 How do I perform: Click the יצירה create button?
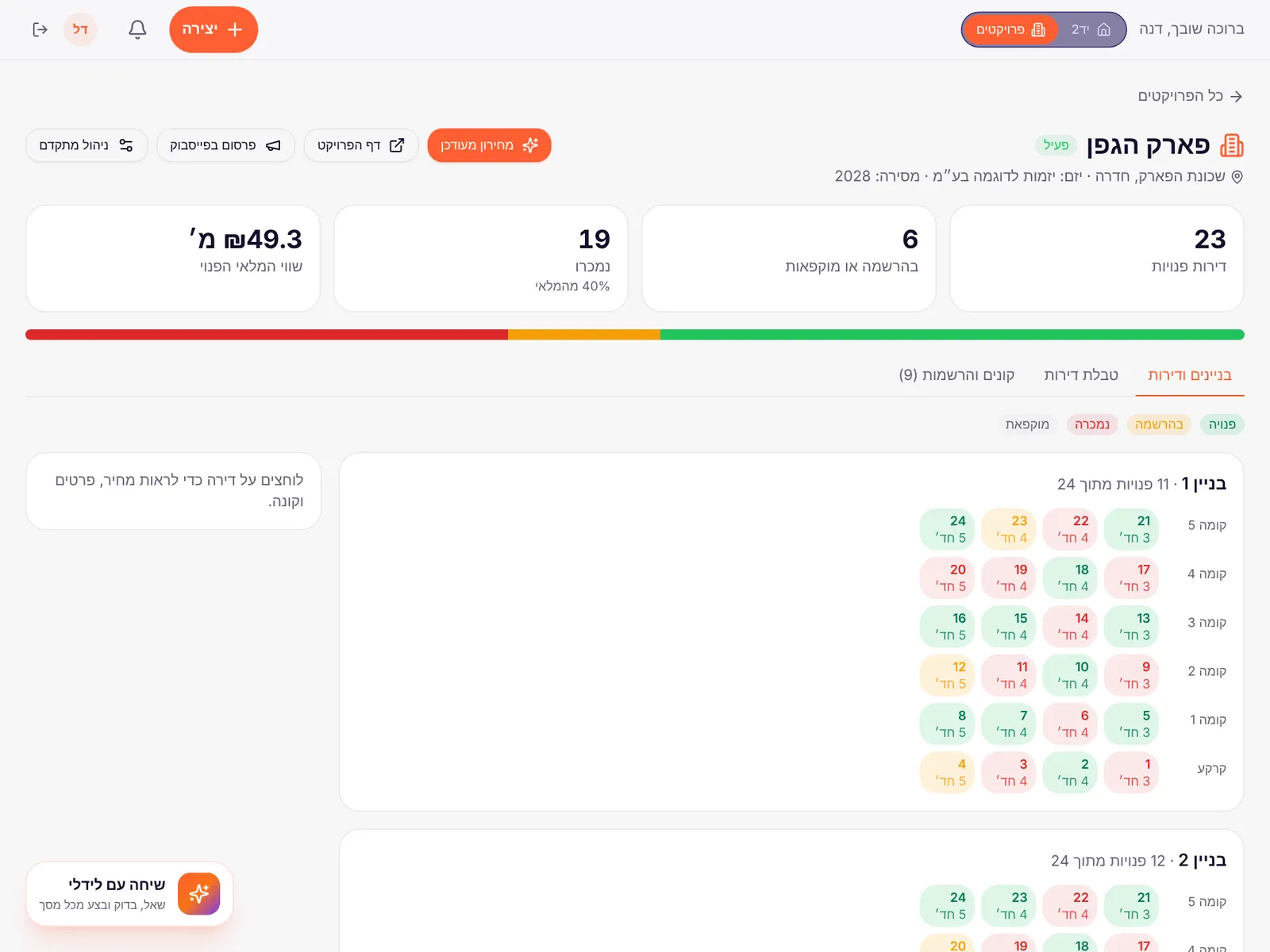pos(214,29)
